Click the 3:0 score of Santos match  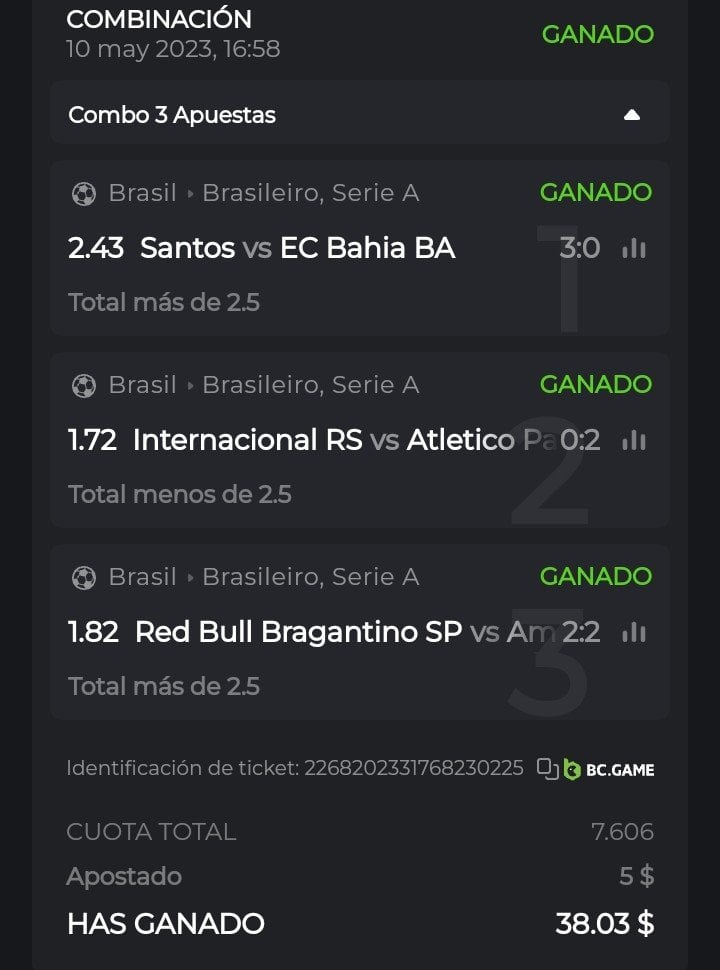tap(580, 248)
